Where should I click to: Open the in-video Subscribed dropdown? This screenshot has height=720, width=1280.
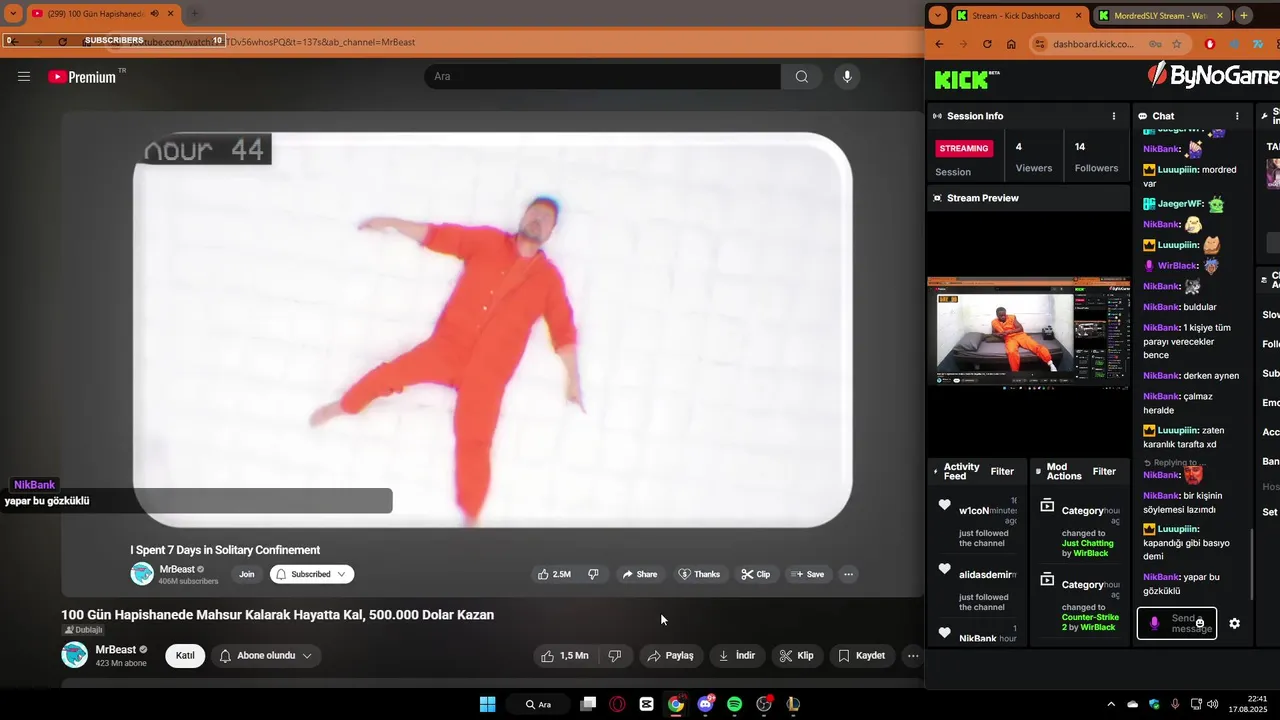coord(312,574)
